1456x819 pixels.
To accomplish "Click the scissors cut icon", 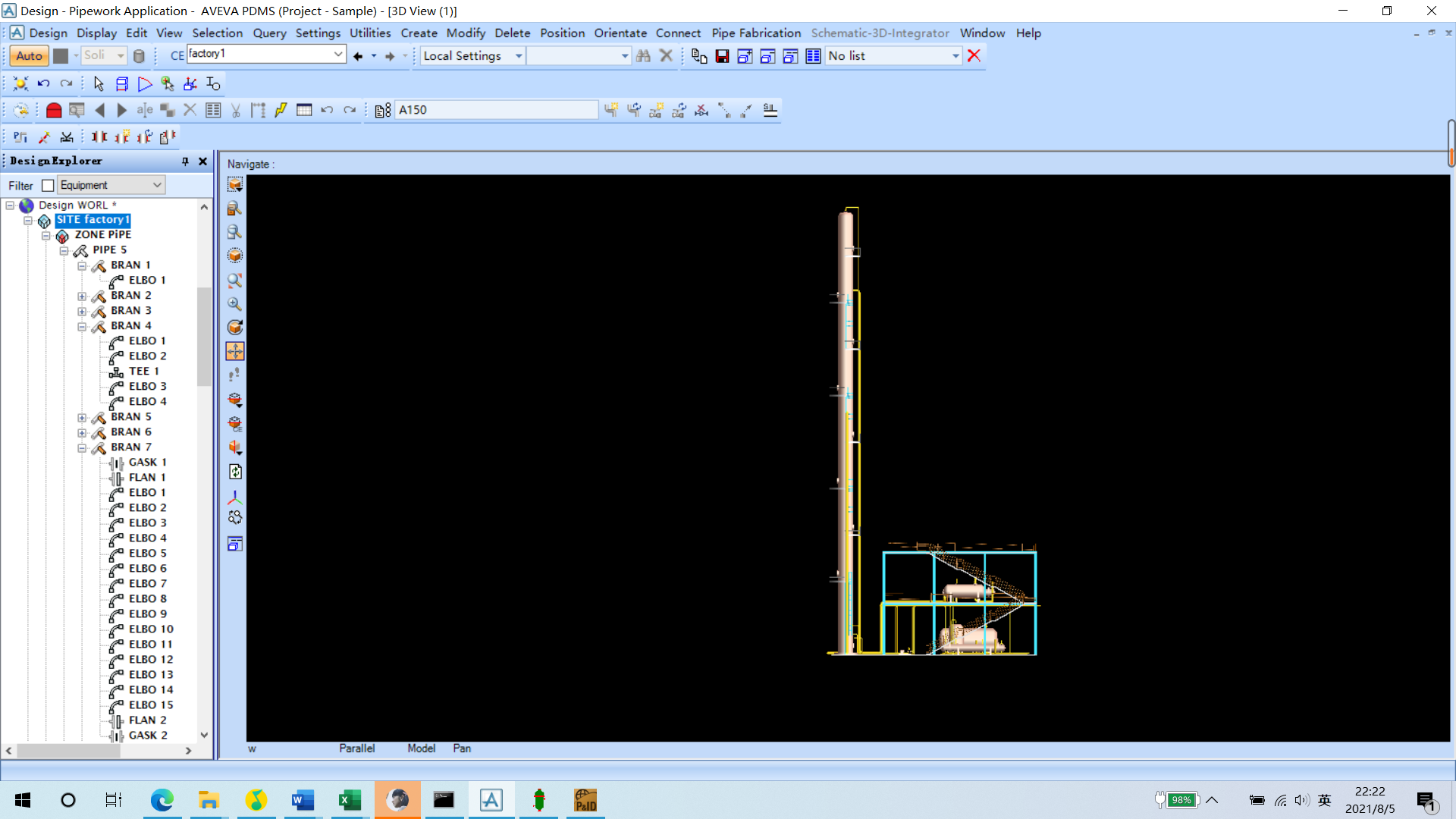I will [236, 110].
